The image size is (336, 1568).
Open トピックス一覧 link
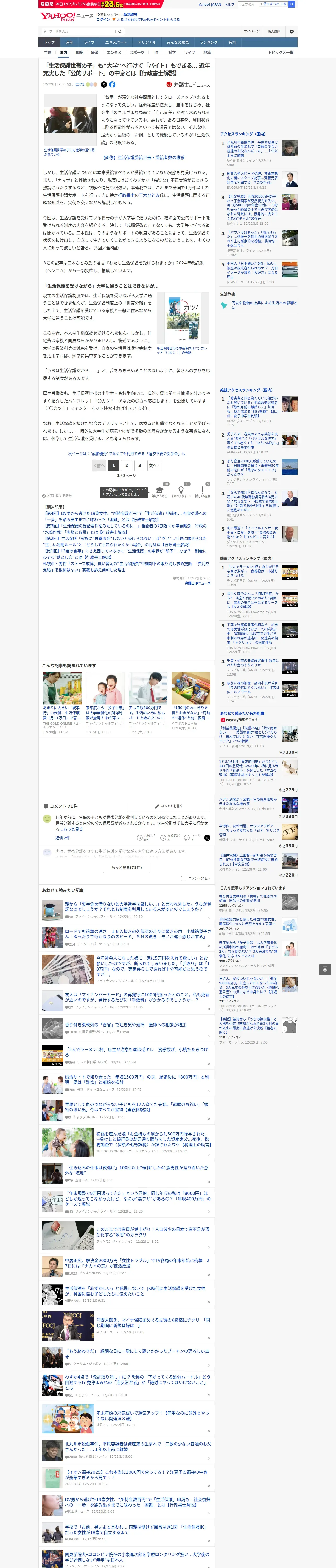[x=281, y=52]
